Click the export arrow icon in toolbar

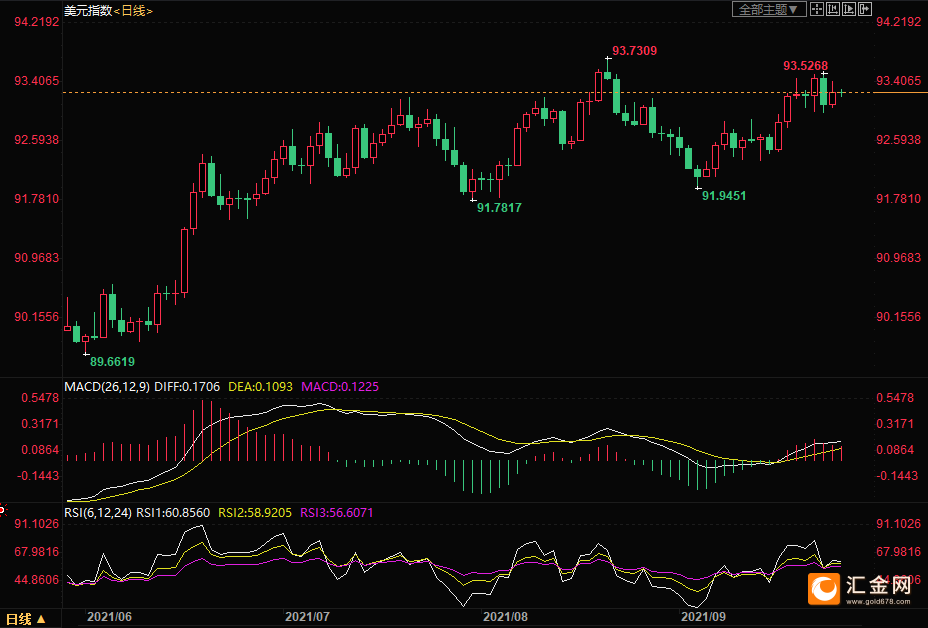click(865, 9)
